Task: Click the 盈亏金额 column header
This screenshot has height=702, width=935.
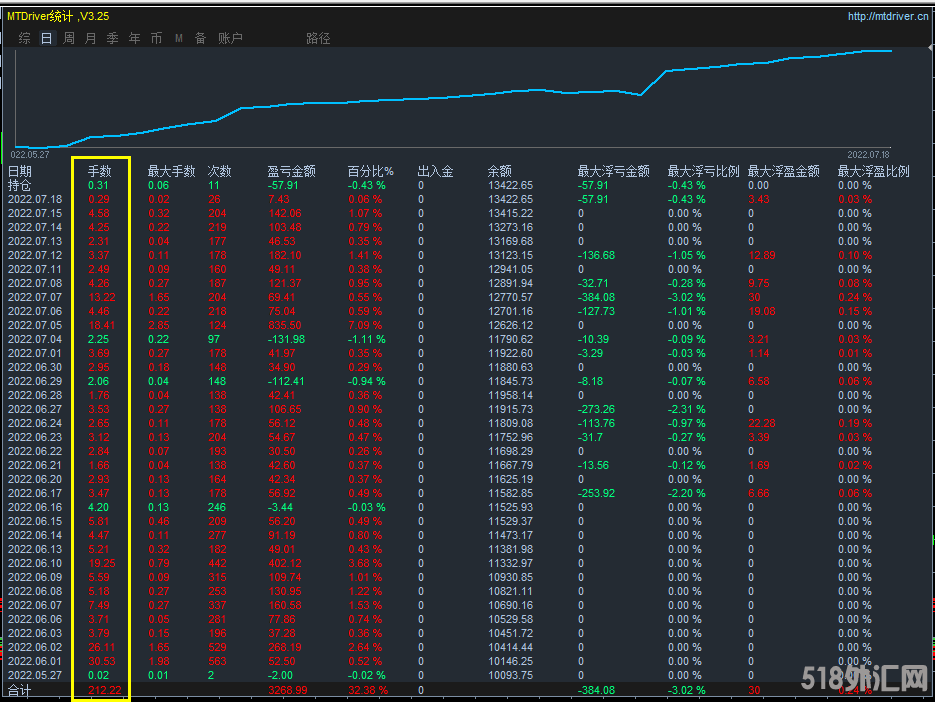Action: [x=292, y=171]
